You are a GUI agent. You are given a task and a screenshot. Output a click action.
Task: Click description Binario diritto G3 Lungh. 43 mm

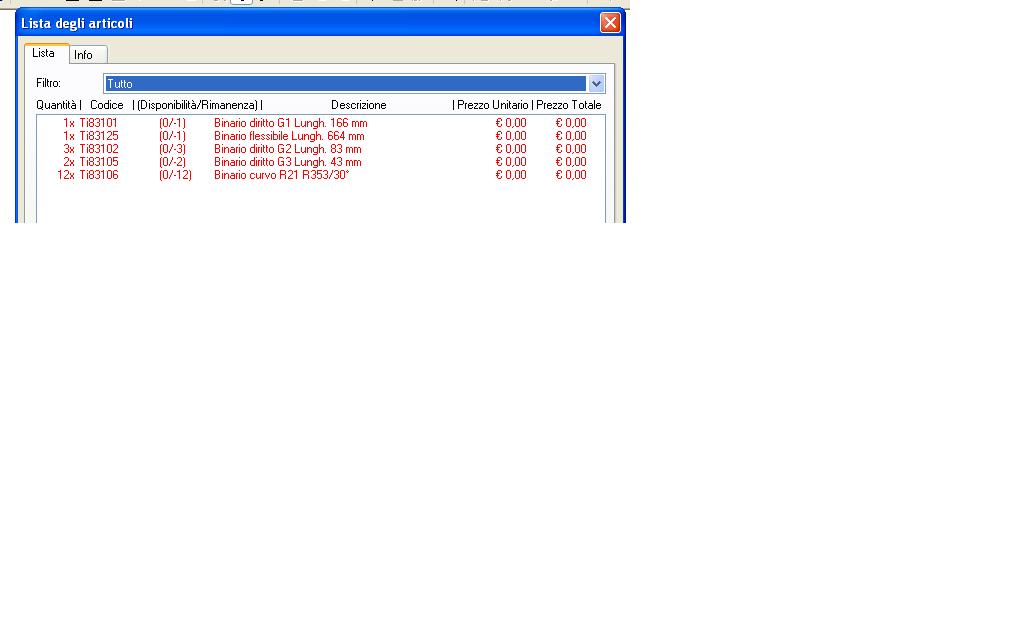[288, 161]
